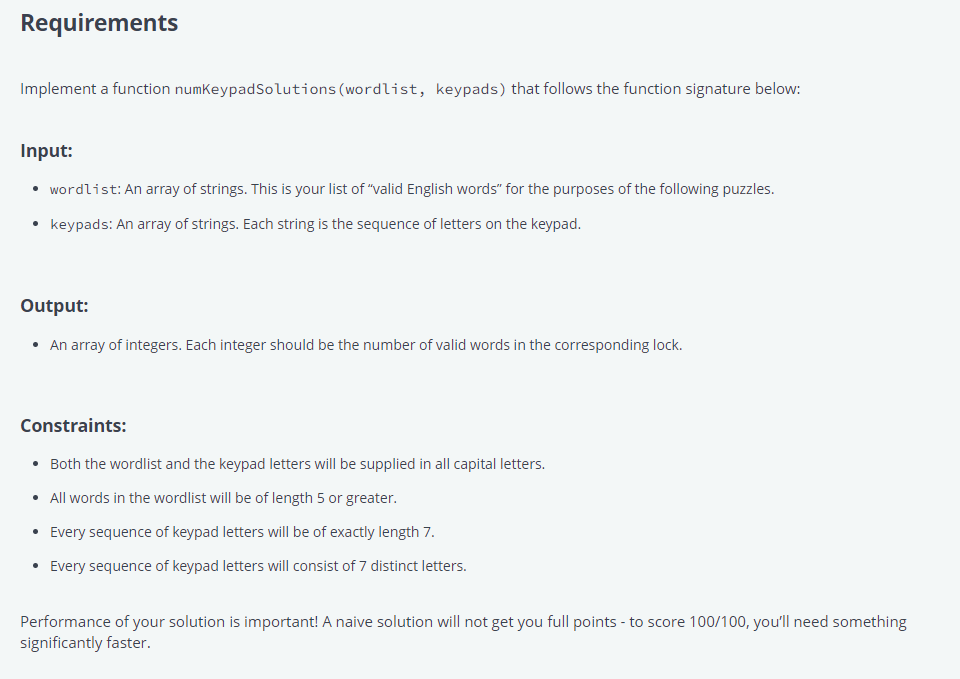Click the words "significantly faster"
Screen dimensions: 960x679
84,643
